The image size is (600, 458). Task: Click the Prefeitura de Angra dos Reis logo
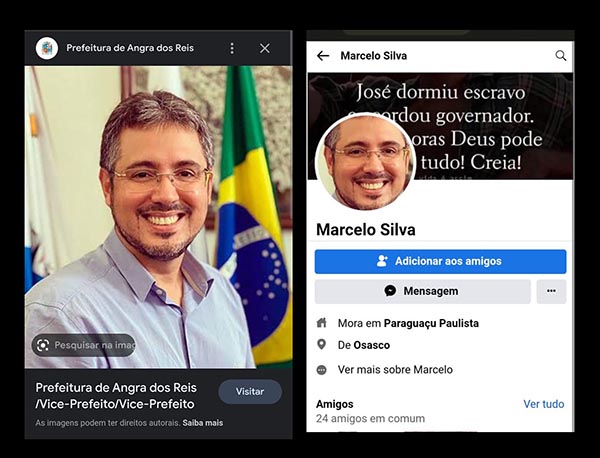[47, 48]
